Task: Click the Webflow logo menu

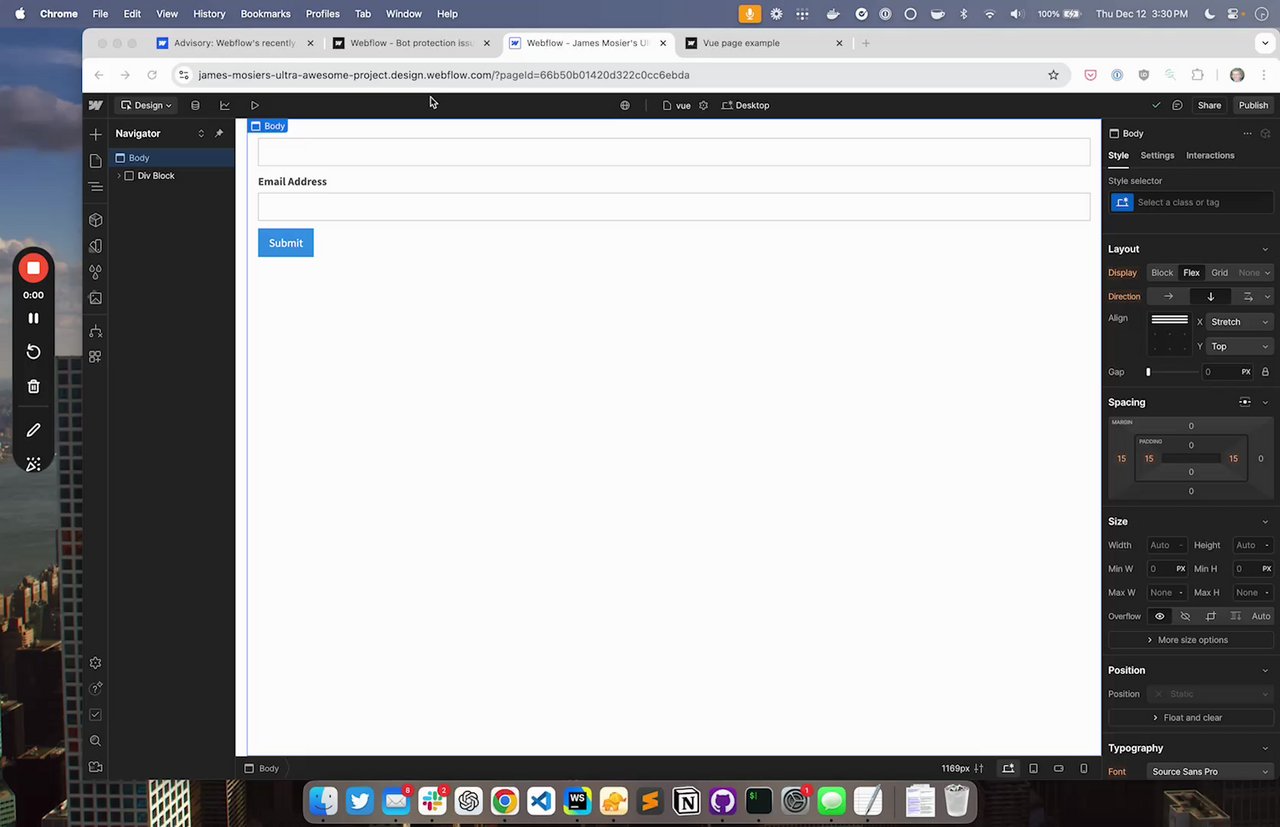Action: click(96, 105)
